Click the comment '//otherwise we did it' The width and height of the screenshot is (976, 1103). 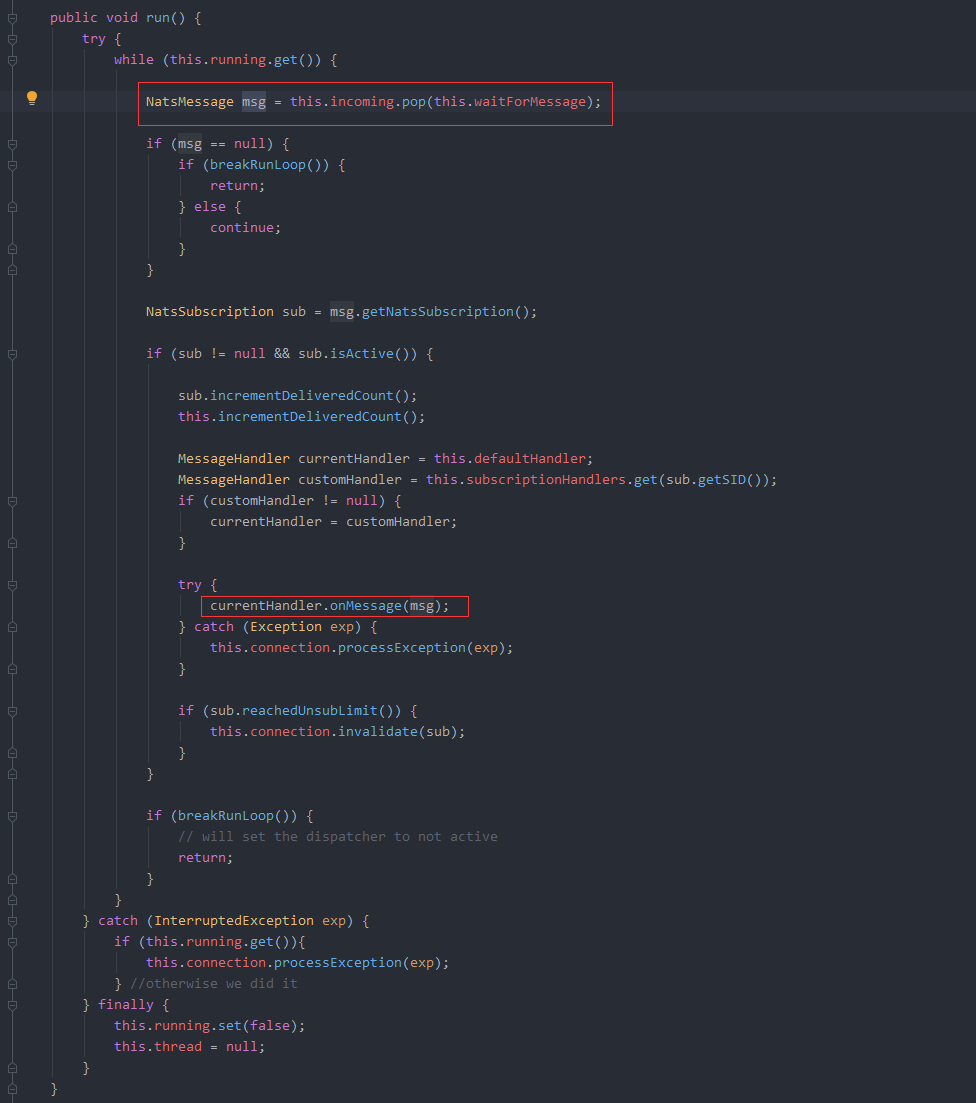(214, 984)
